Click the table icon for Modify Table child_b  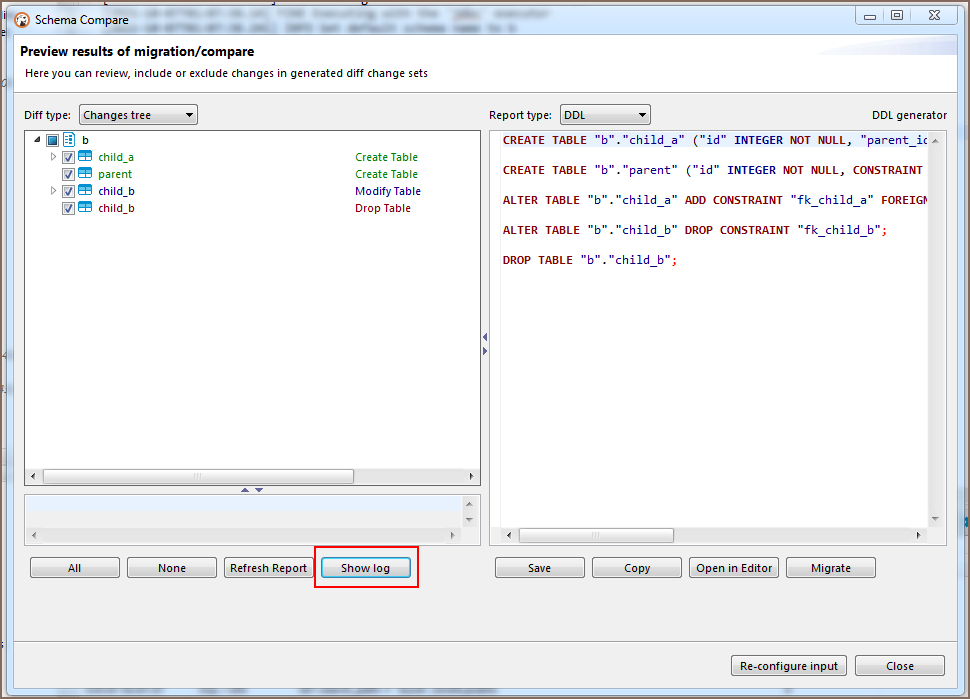85,191
